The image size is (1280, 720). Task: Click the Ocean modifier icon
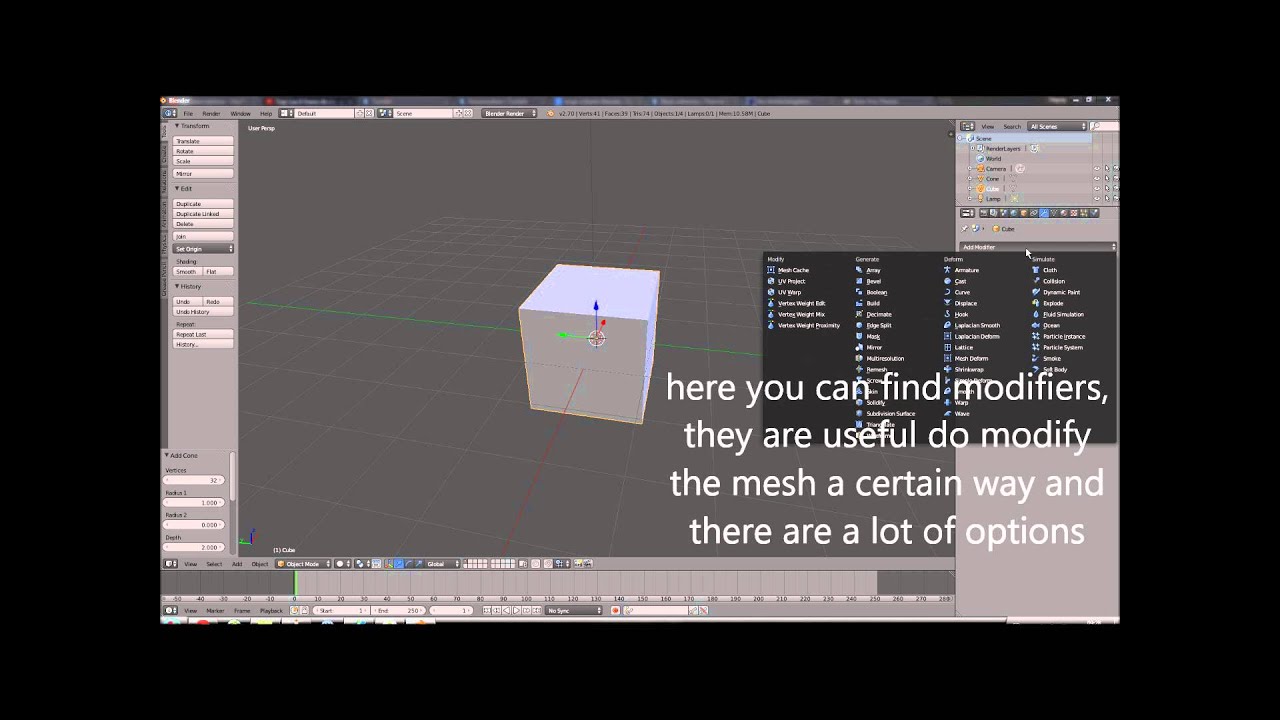pos(1036,325)
